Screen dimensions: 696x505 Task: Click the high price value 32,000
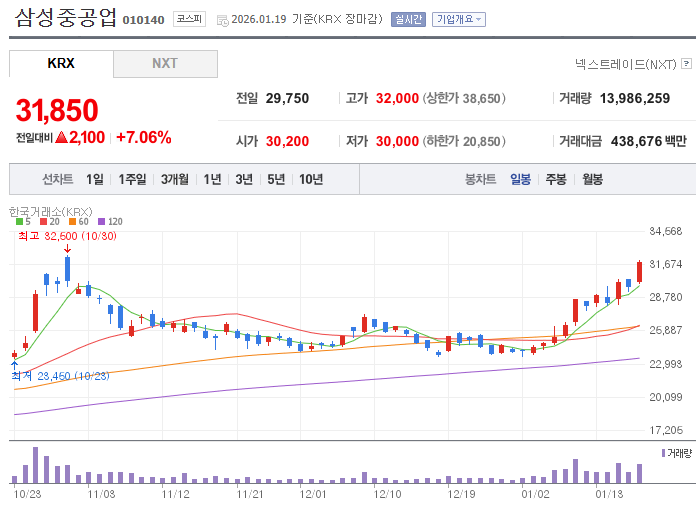coord(397,98)
